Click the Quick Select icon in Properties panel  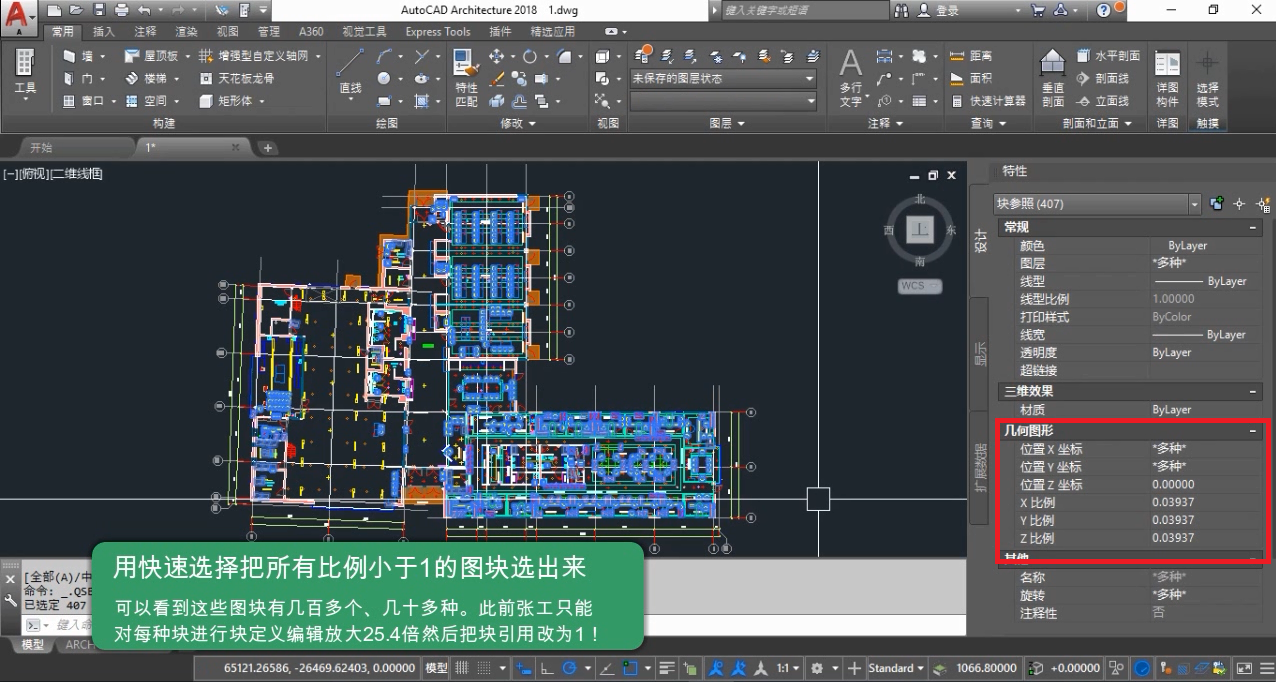(1261, 204)
